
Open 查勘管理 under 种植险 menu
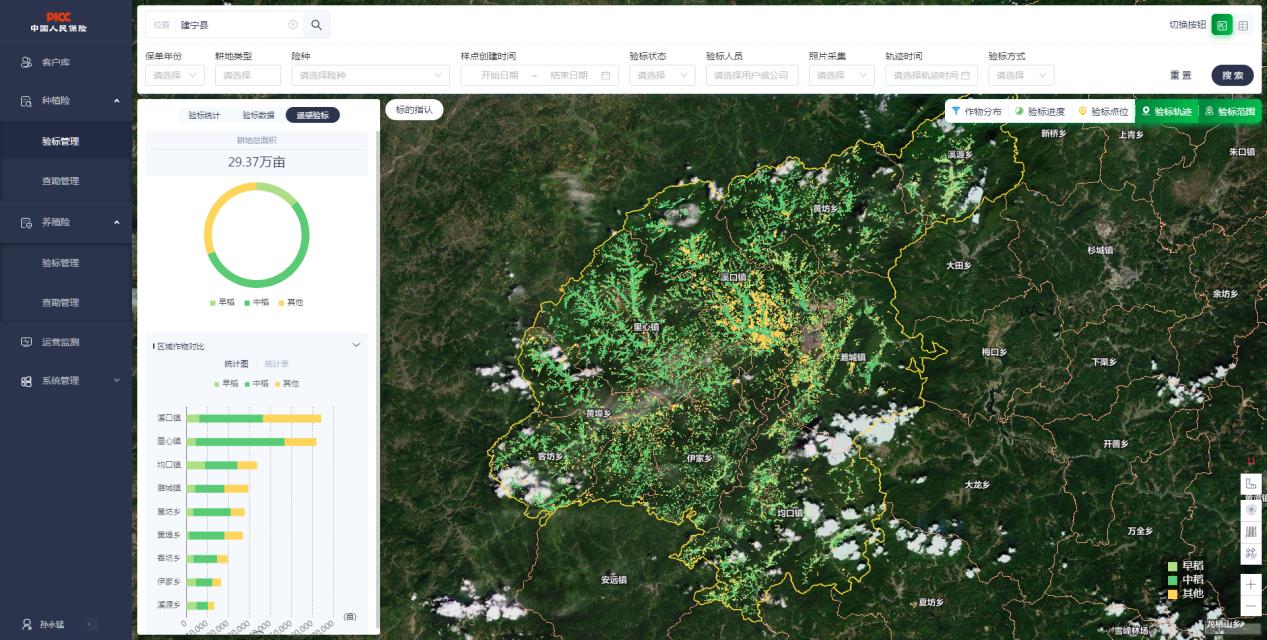[x=60, y=181]
